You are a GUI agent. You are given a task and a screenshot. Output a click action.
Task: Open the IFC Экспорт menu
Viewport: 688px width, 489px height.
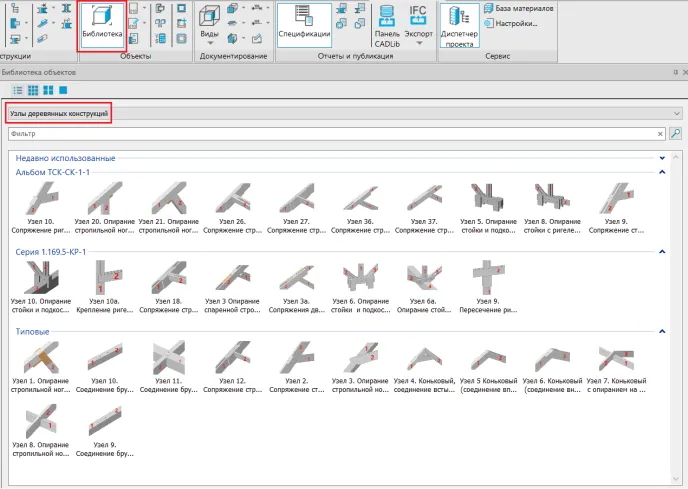419,27
